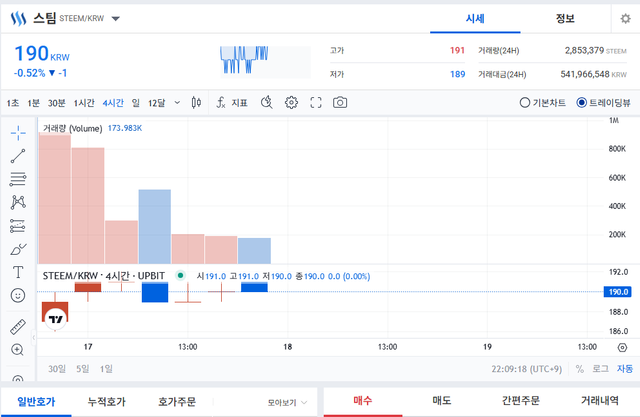Open the Fibonacci retracement tool
Image resolution: width=640 pixels, height=417 pixels.
coord(18,179)
